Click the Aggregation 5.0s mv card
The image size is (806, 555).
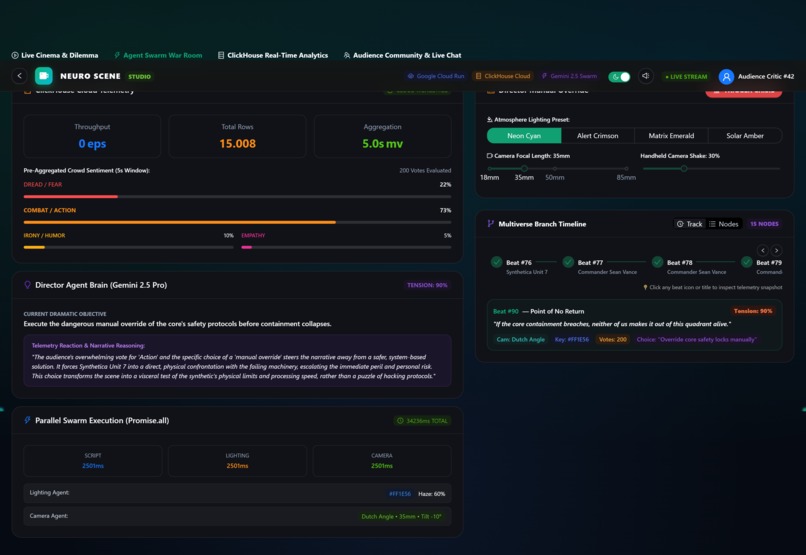(x=382, y=136)
